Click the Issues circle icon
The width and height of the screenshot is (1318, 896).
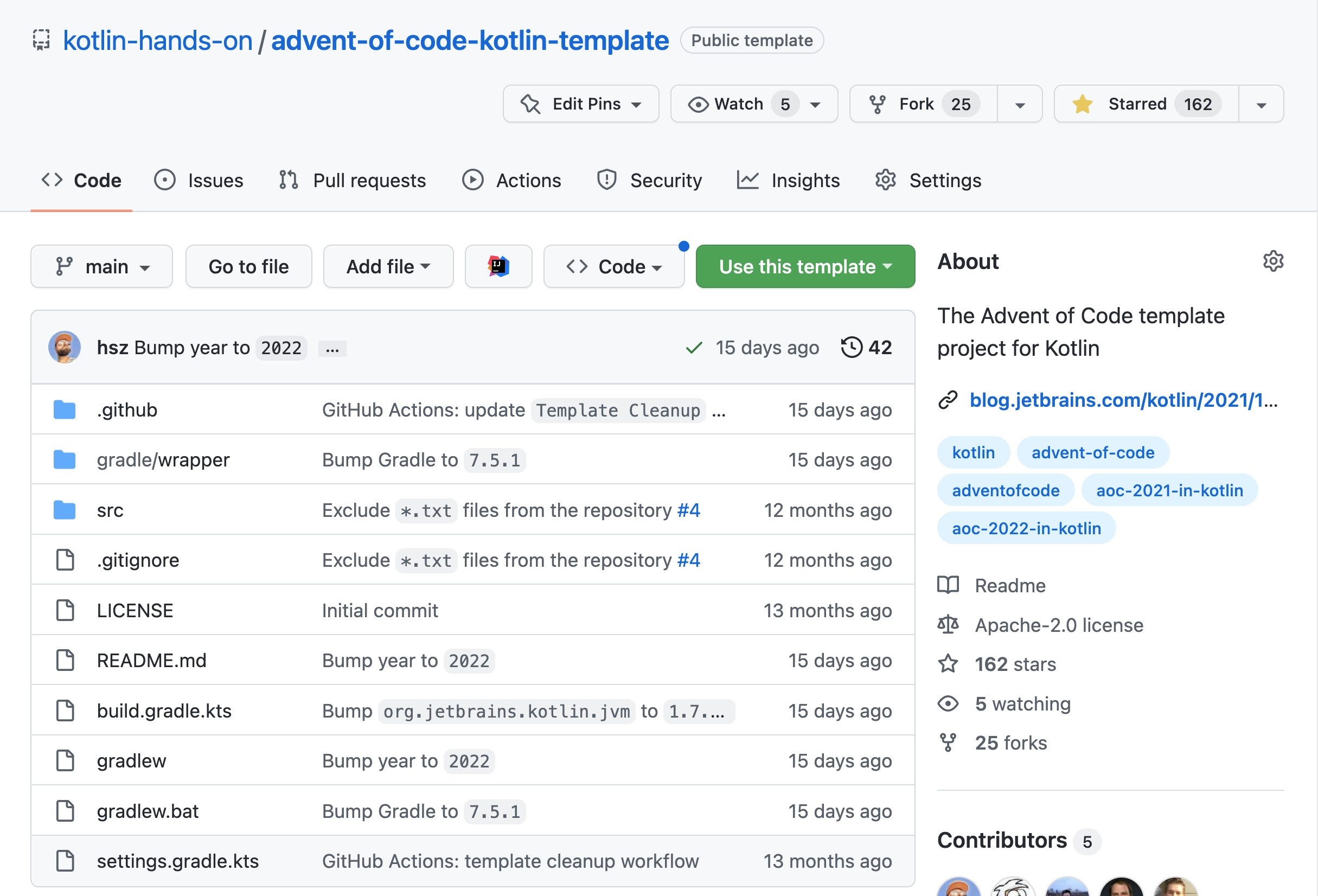coord(162,180)
